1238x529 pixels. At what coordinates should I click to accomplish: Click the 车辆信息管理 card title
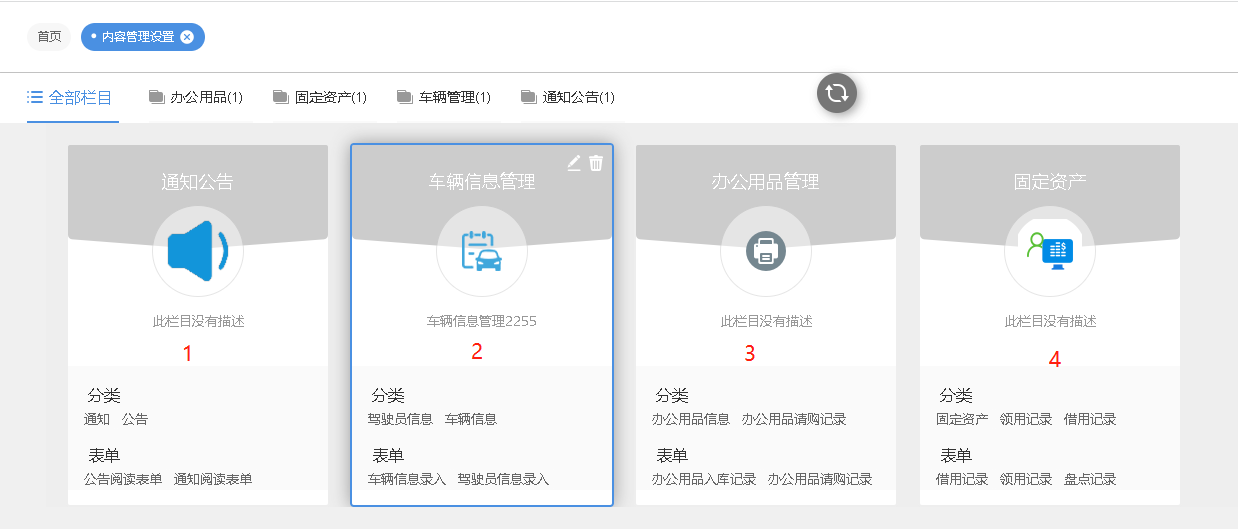482,182
